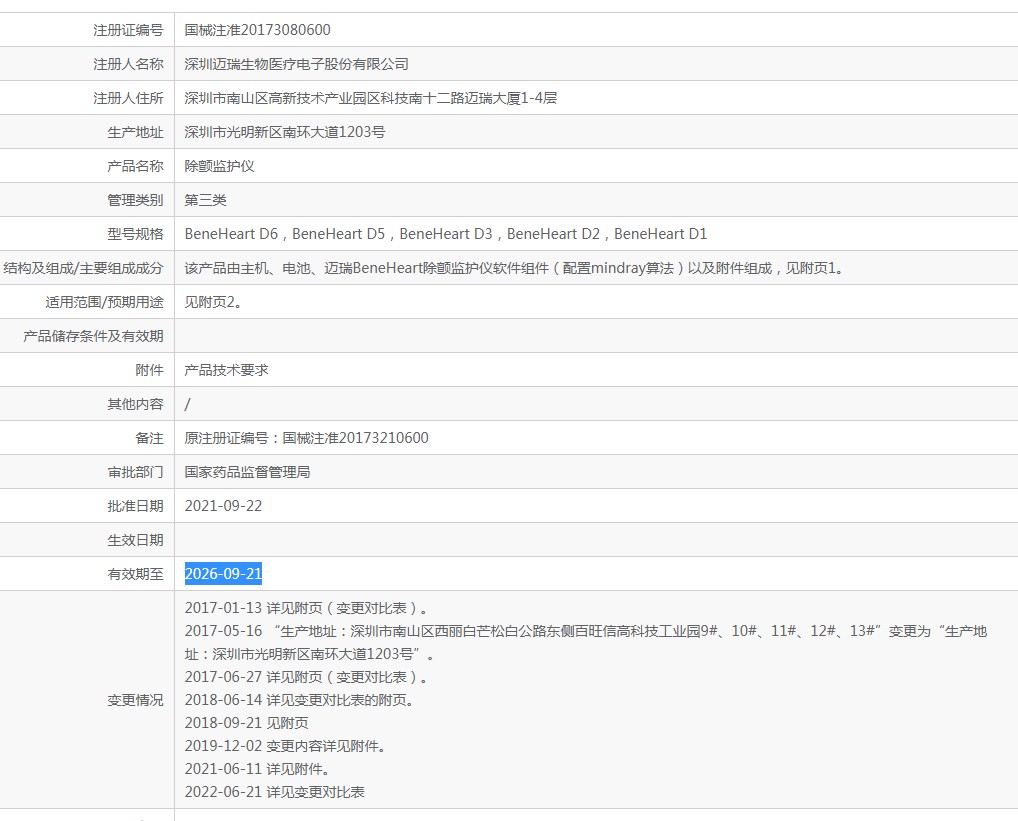
Task: Click the 产品储存条件及有效期 row label
Action: point(93,336)
